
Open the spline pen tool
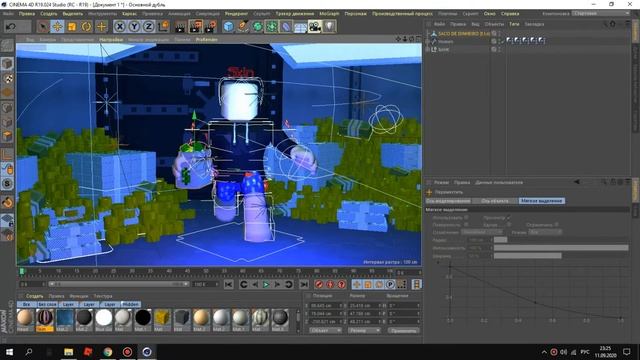(243, 27)
